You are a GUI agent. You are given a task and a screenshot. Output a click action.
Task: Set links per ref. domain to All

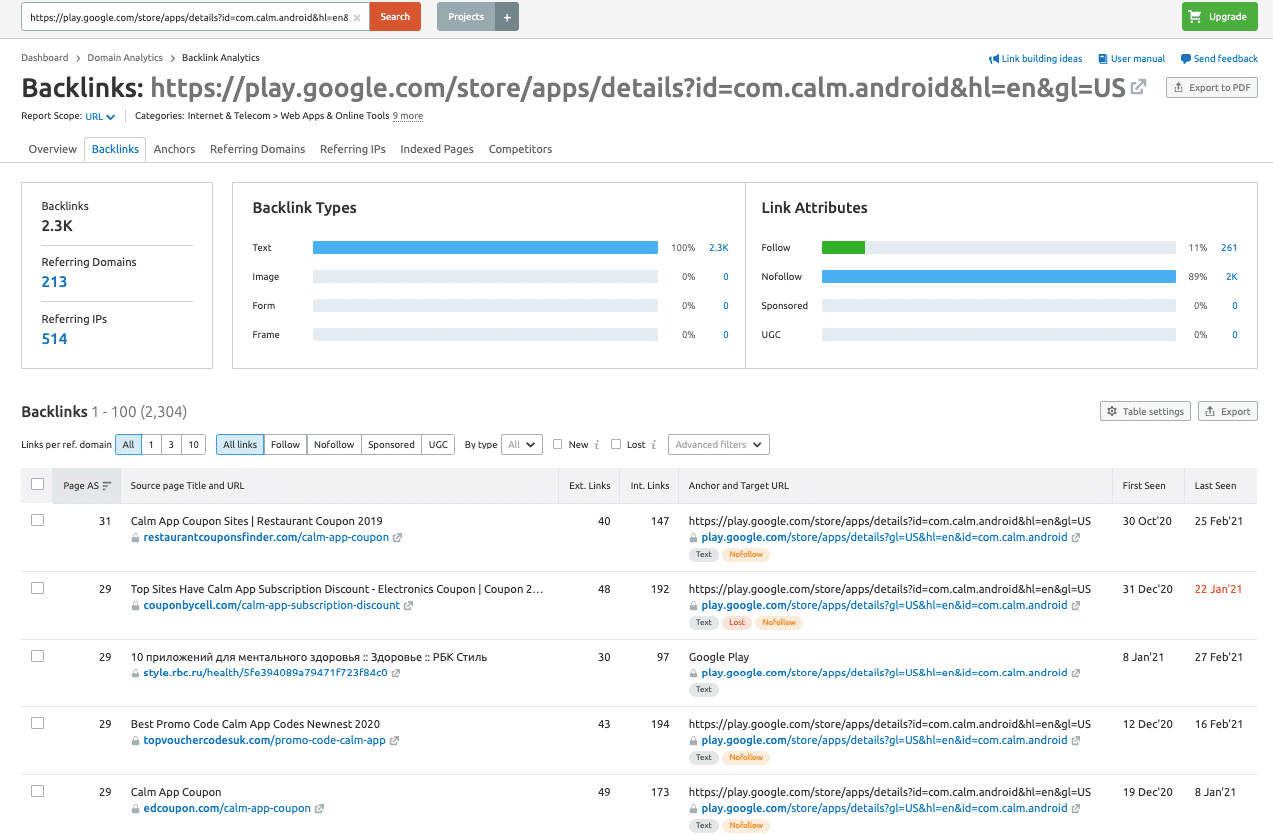pos(128,445)
